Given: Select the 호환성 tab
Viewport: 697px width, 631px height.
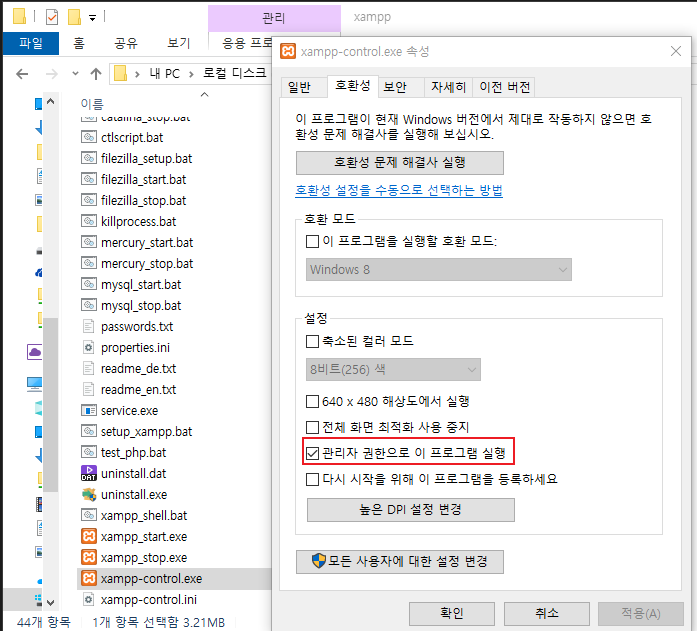Looking at the screenshot, I should (353, 85).
